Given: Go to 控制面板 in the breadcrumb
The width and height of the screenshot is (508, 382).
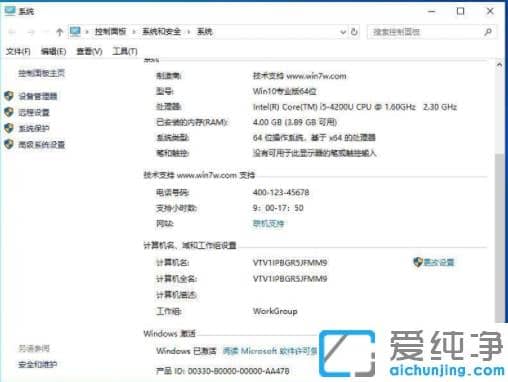Looking at the screenshot, I should click(x=111, y=32).
